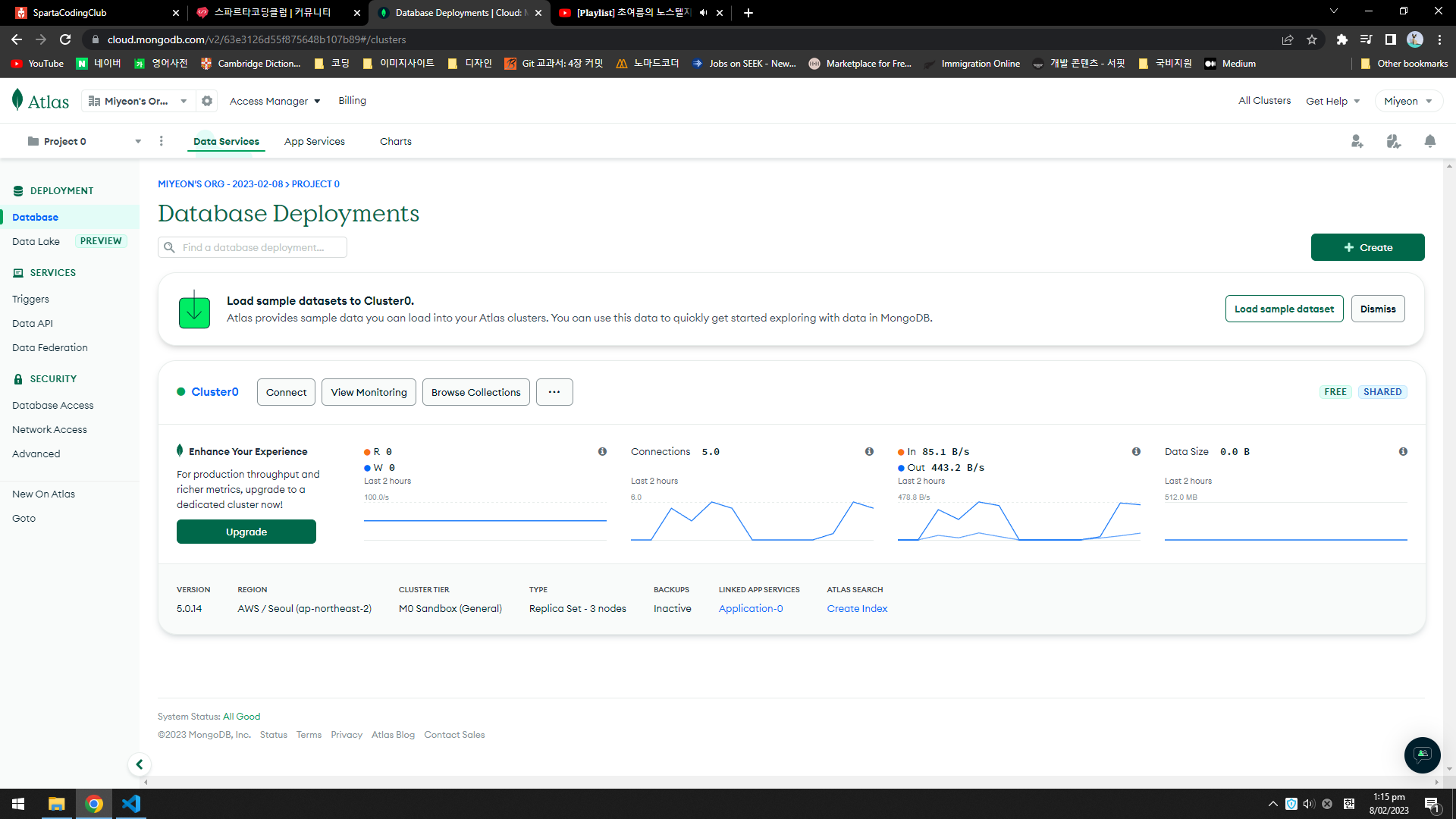Click the network In/Out info icon
The image size is (1456, 819).
tap(1136, 452)
